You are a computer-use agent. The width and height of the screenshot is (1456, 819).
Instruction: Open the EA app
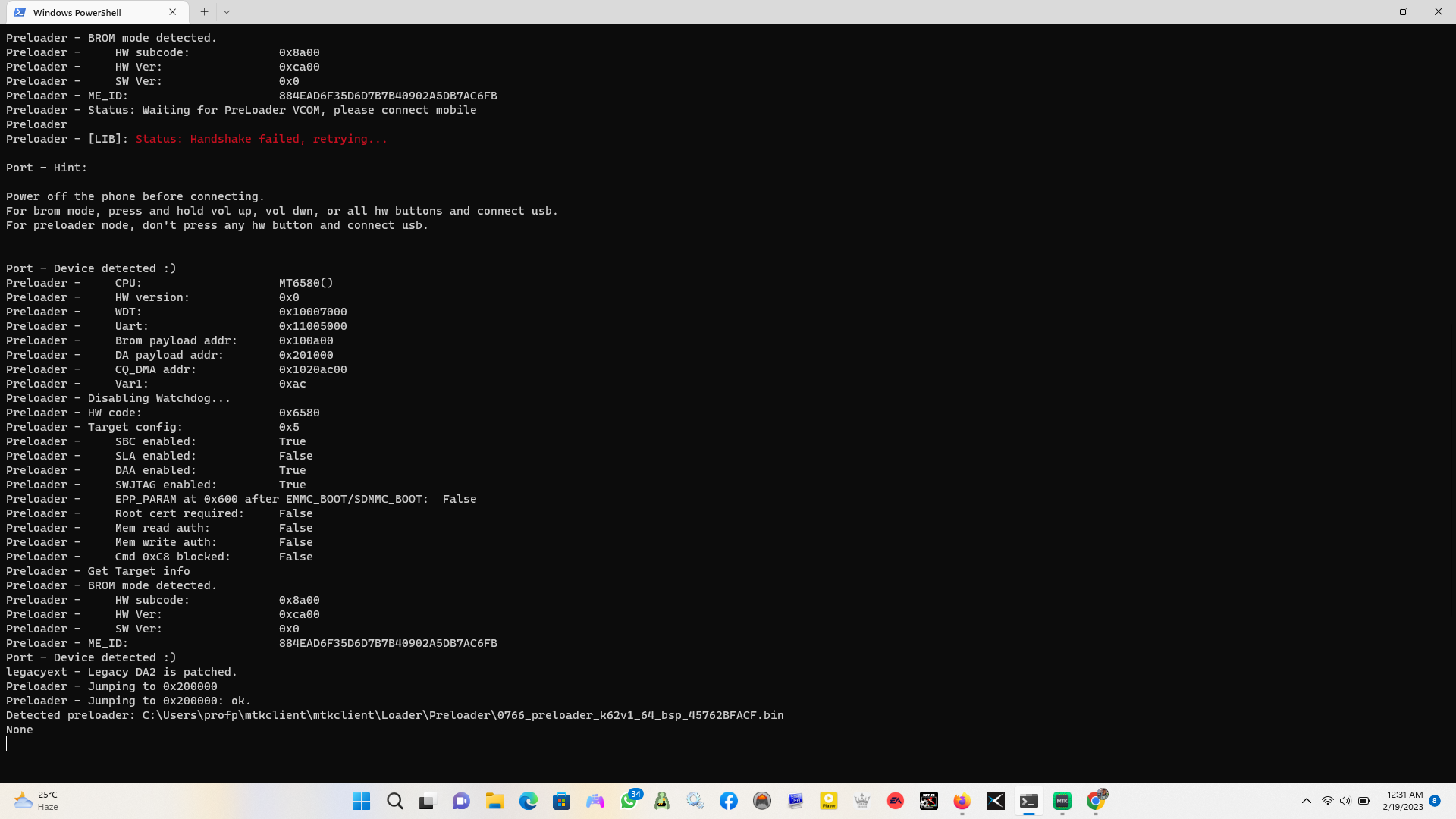click(896, 800)
